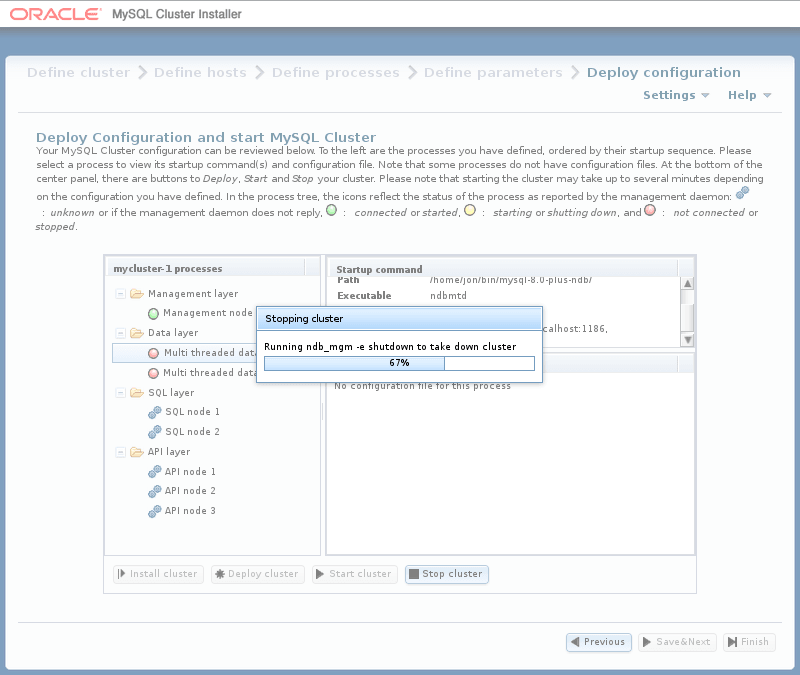Click red status icon of second Multi threaded data node

coord(153,373)
